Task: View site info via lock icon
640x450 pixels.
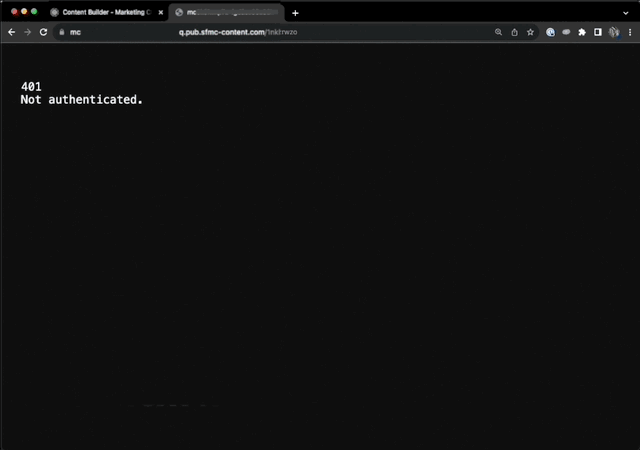Action: (x=62, y=32)
